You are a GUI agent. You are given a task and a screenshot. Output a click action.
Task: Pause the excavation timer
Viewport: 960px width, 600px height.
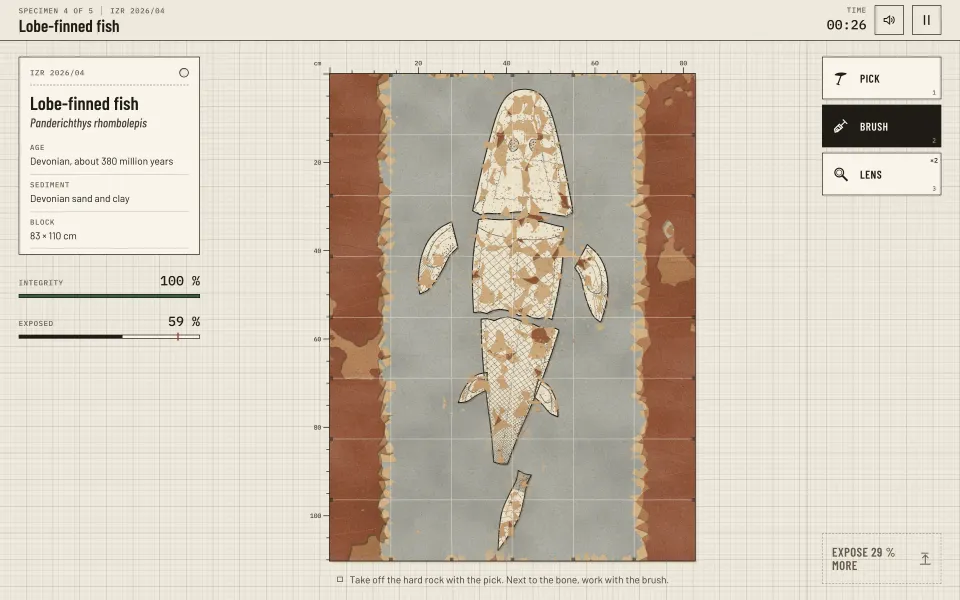click(x=926, y=20)
